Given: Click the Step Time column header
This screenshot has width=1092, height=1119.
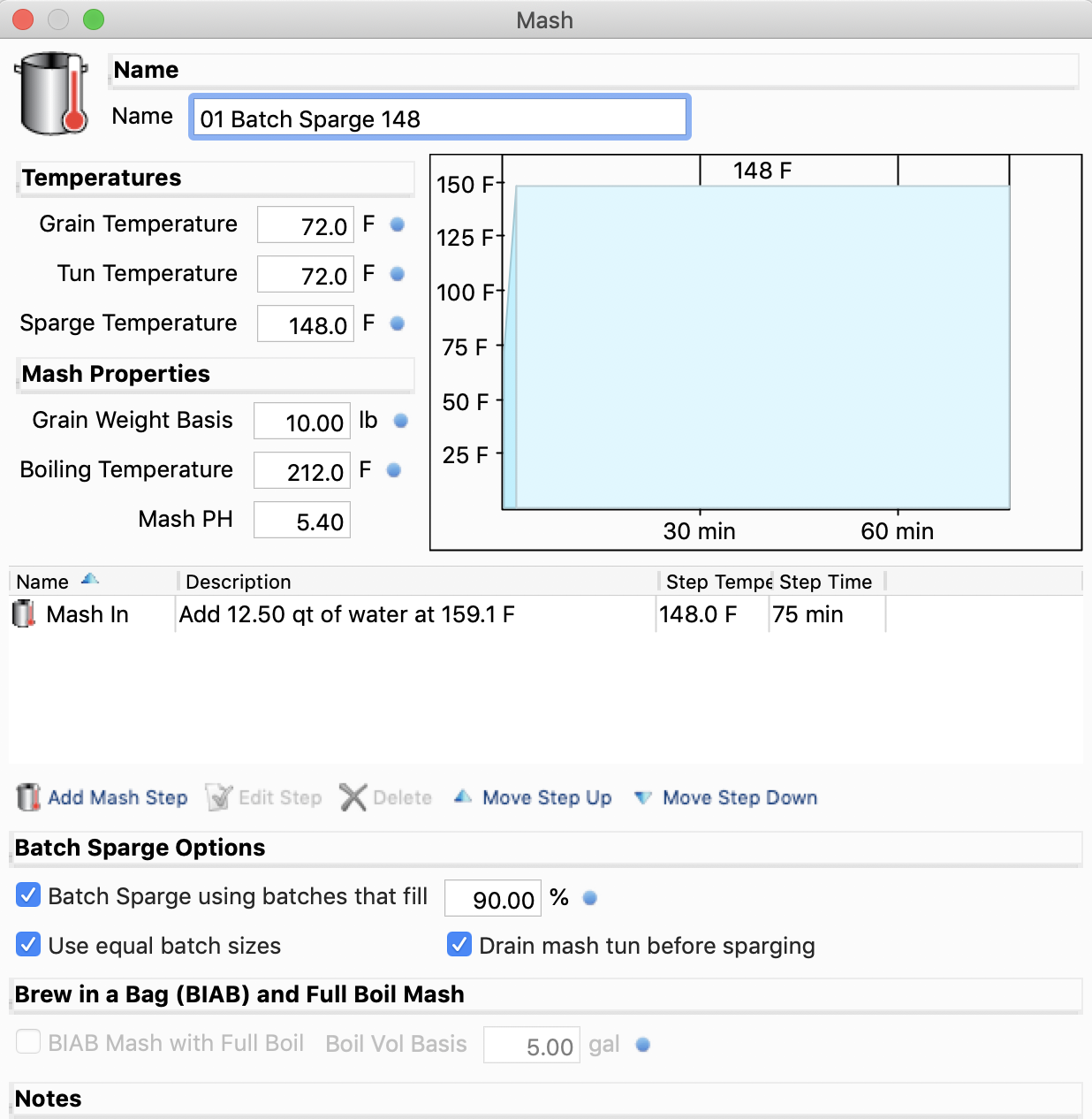Looking at the screenshot, I should tap(827, 582).
